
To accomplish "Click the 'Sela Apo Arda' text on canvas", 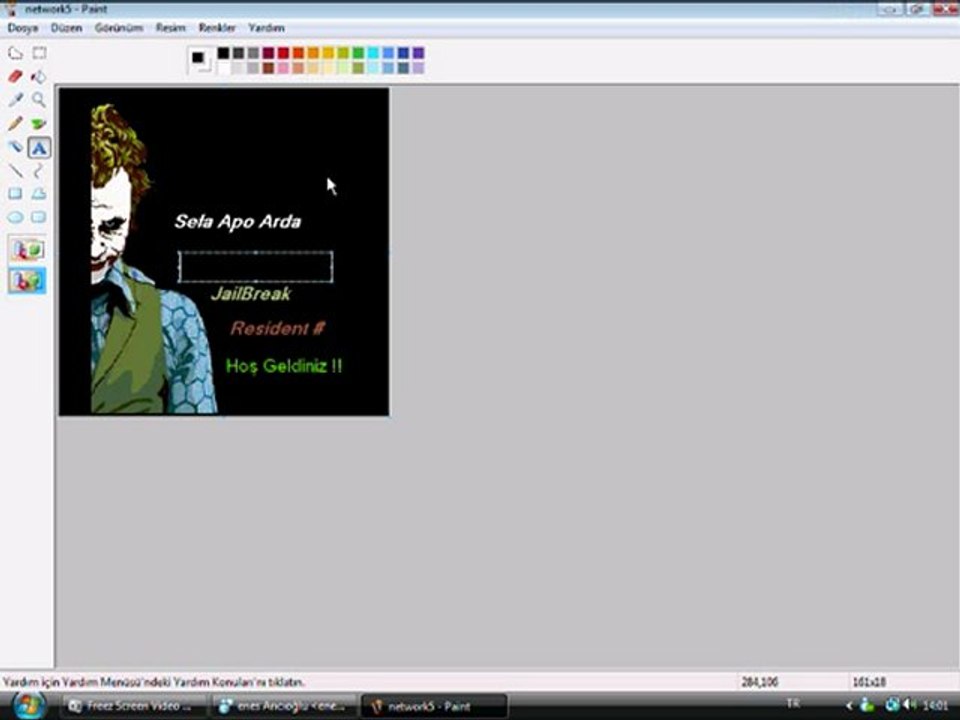I will coord(238,222).
